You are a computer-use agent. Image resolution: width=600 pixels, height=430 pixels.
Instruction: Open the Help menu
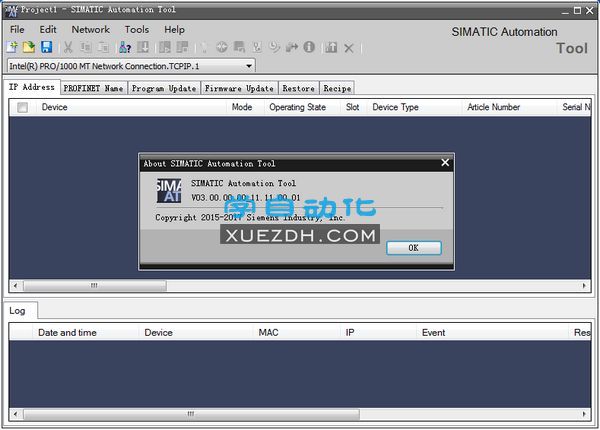pyautogui.click(x=174, y=29)
